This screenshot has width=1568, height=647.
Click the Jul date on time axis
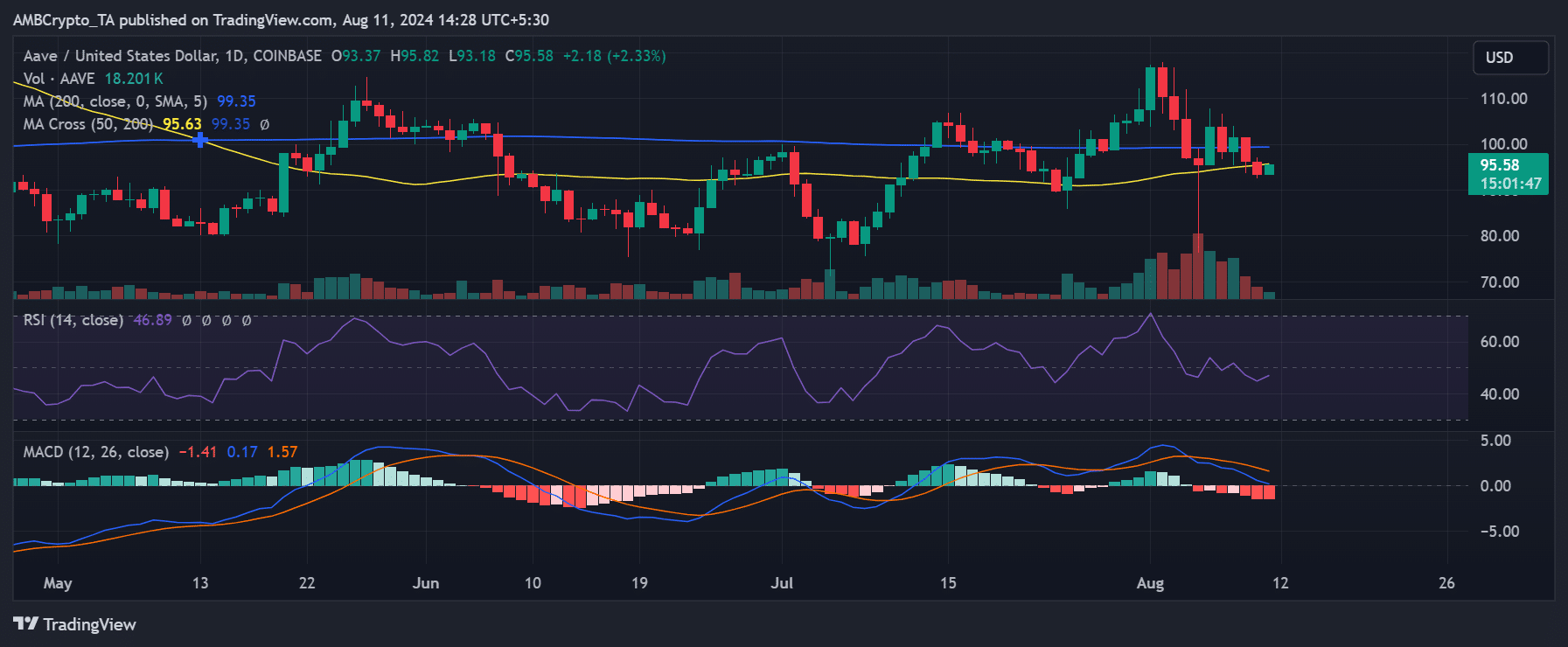(x=782, y=583)
